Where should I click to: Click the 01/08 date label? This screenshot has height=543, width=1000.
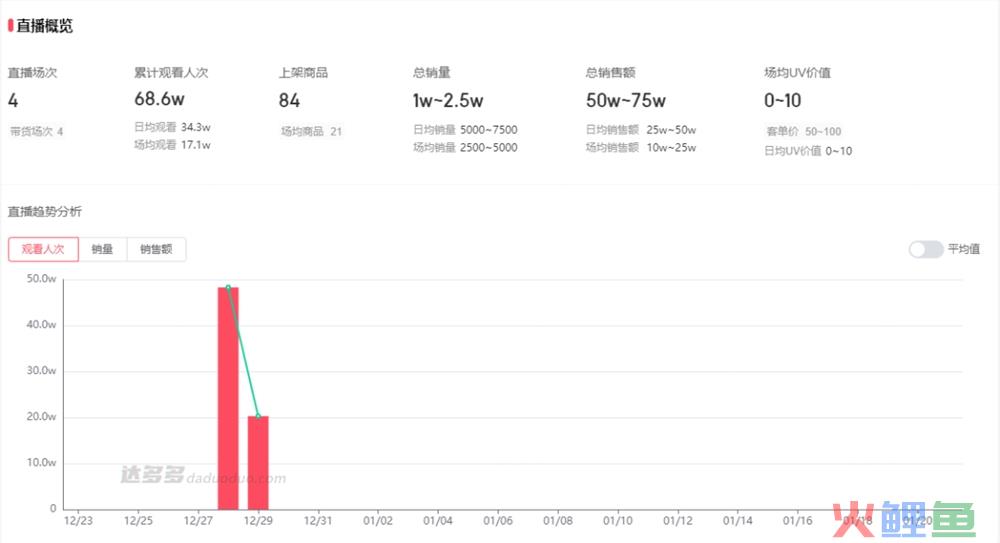[x=558, y=521]
